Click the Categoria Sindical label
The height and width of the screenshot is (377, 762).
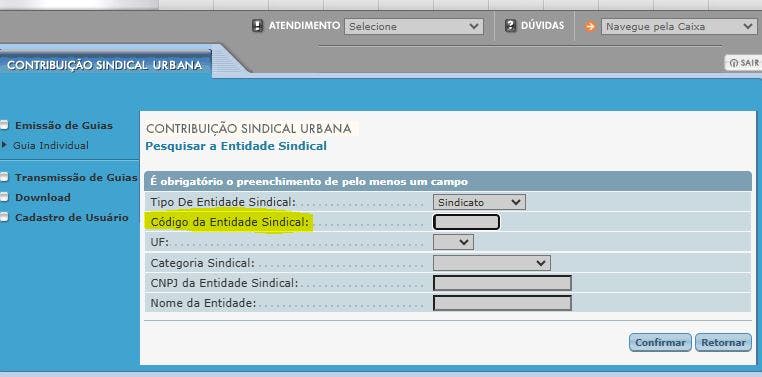202,263
